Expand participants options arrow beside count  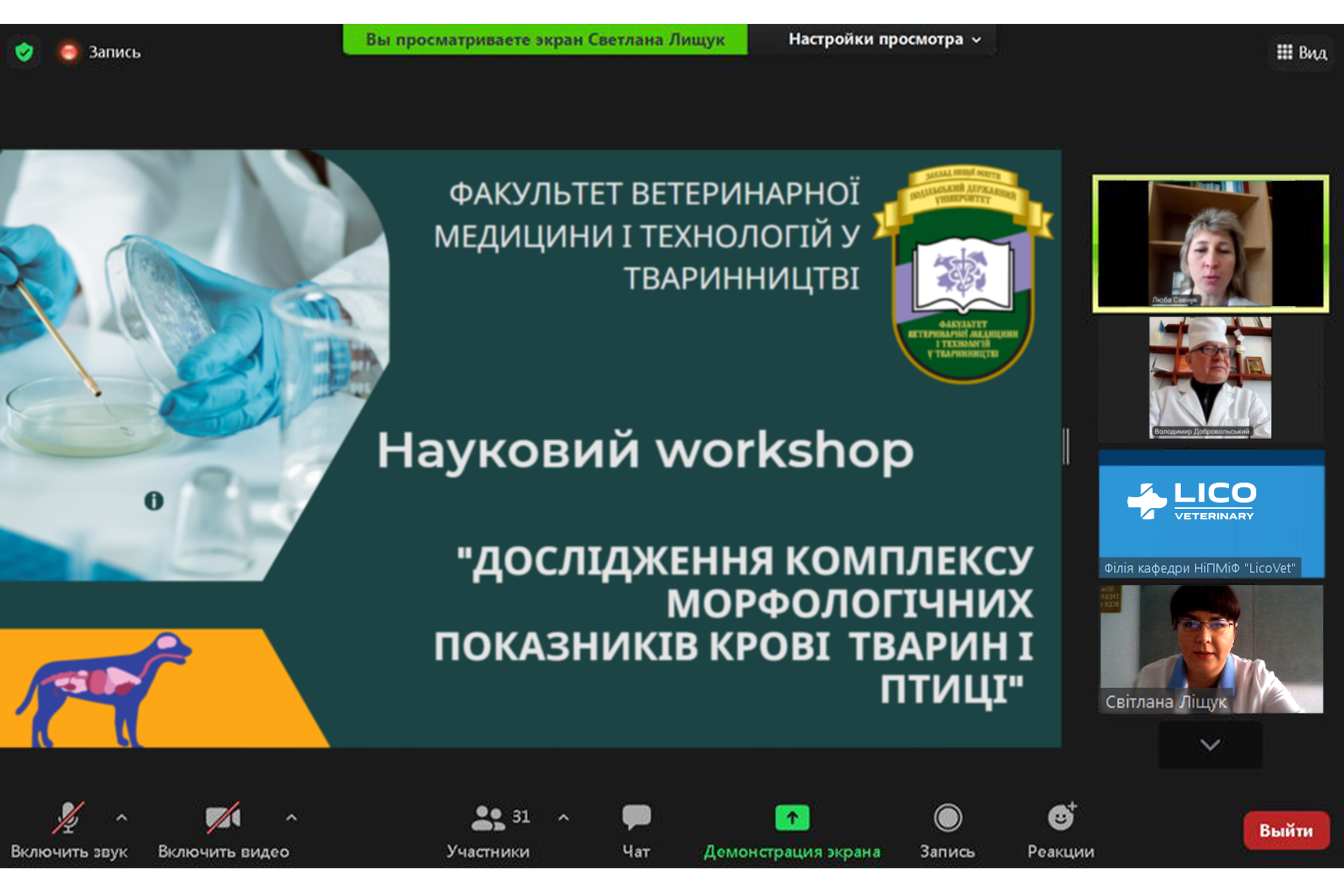(x=563, y=818)
